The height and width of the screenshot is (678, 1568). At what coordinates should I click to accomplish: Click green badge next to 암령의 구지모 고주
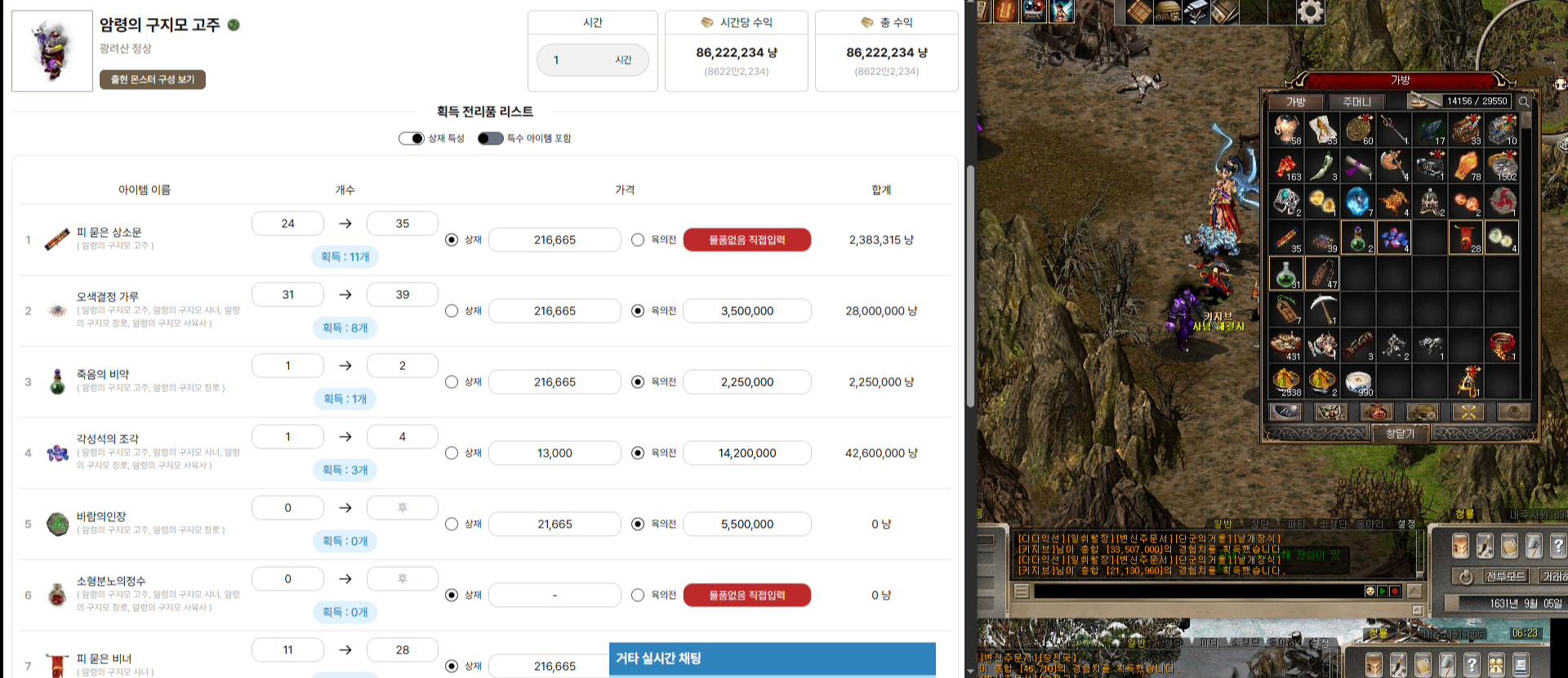click(x=234, y=25)
